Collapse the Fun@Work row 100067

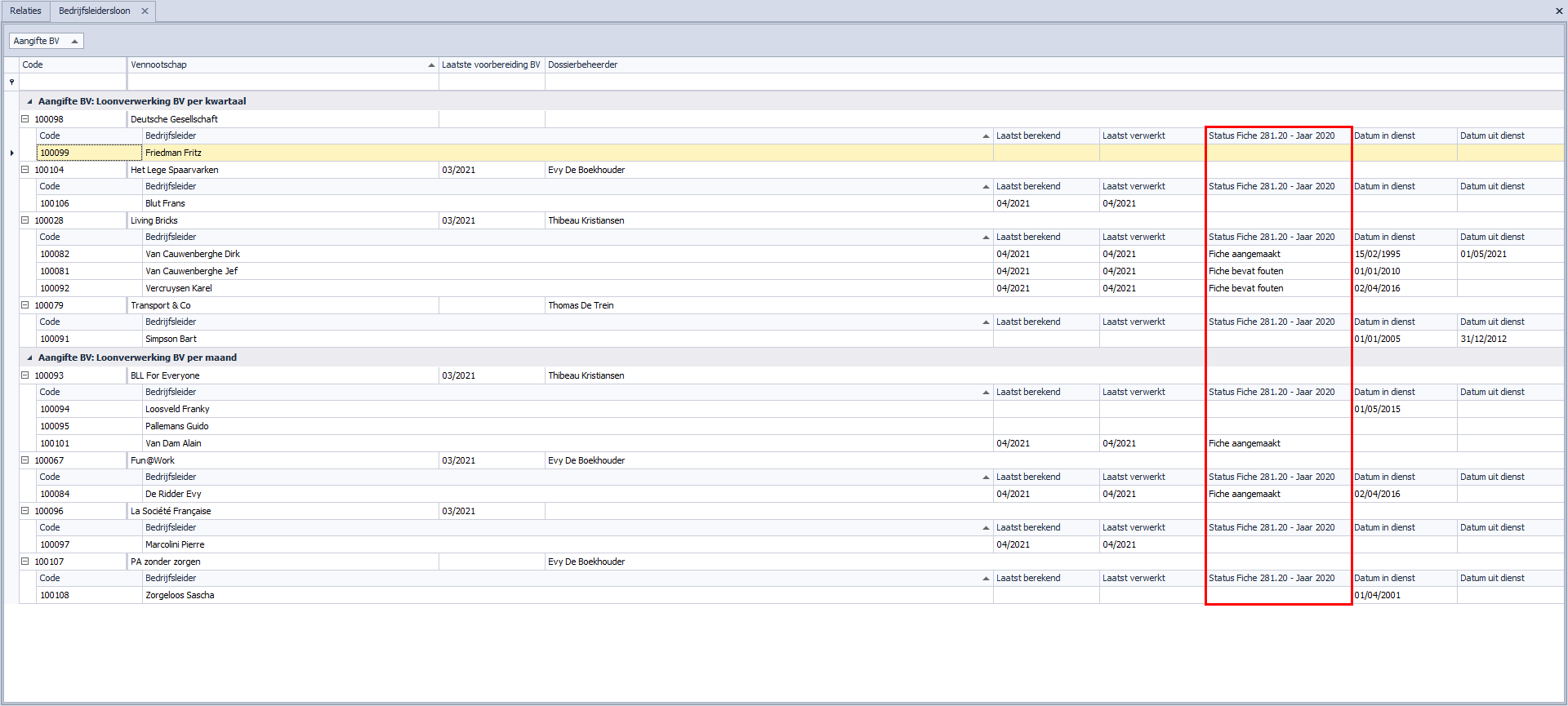[x=25, y=460]
